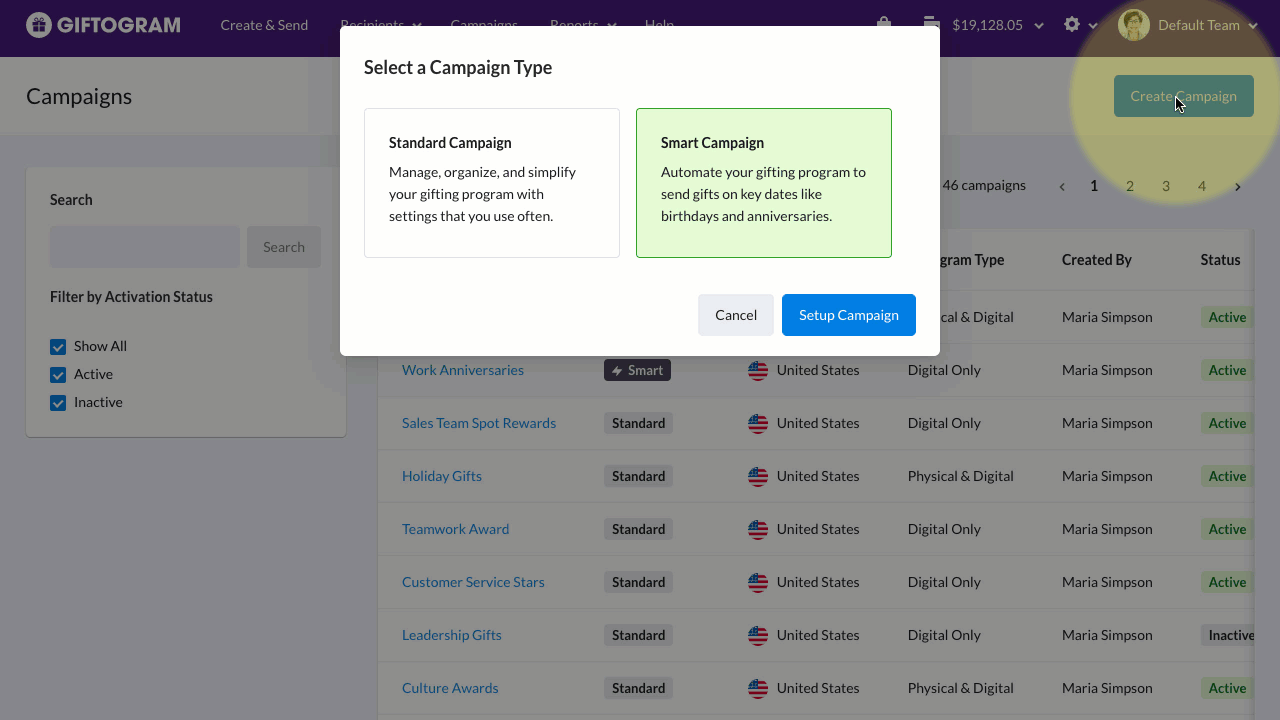
Task: Open Holiday Gifts campaign link
Action: pos(442,476)
